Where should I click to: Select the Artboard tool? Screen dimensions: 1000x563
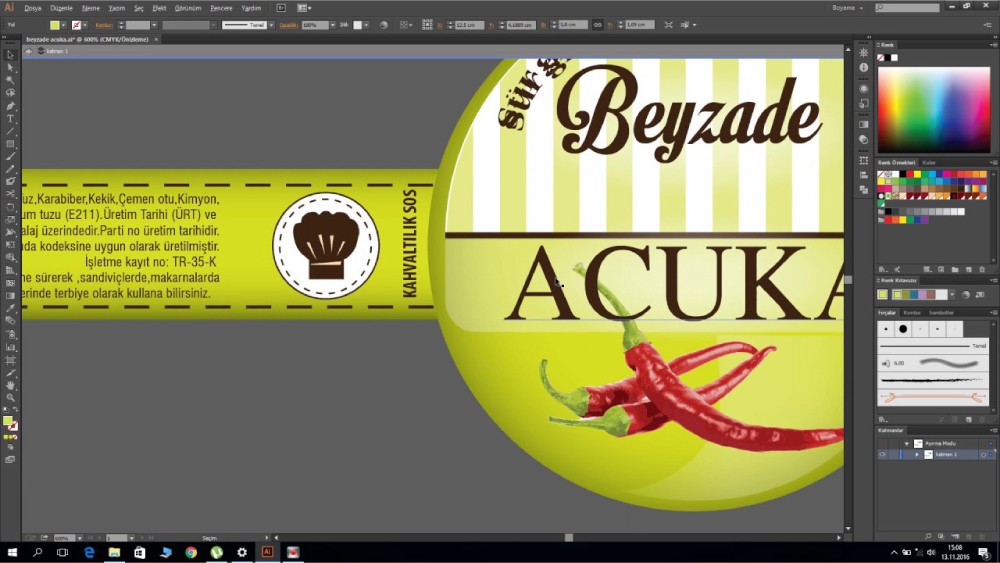(x=10, y=360)
